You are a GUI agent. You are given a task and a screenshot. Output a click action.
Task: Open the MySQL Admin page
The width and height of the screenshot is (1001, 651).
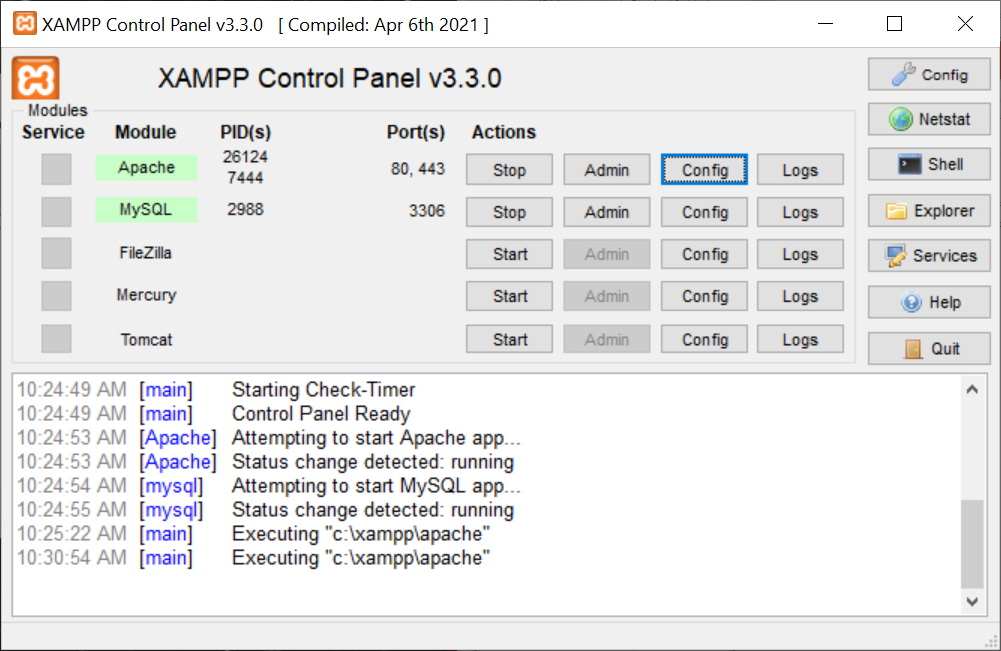click(x=606, y=212)
